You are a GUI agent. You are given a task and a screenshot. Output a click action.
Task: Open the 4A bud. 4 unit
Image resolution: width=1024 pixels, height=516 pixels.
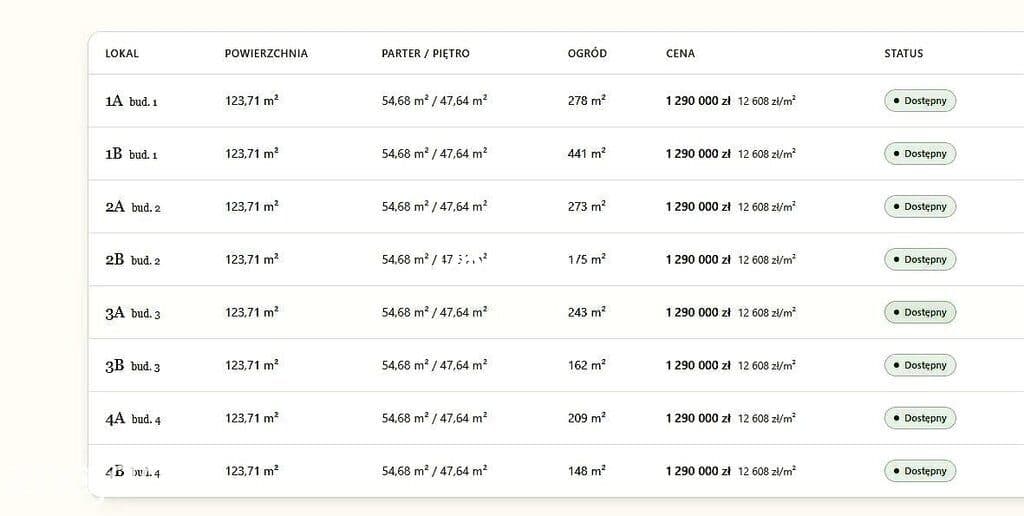click(133, 419)
